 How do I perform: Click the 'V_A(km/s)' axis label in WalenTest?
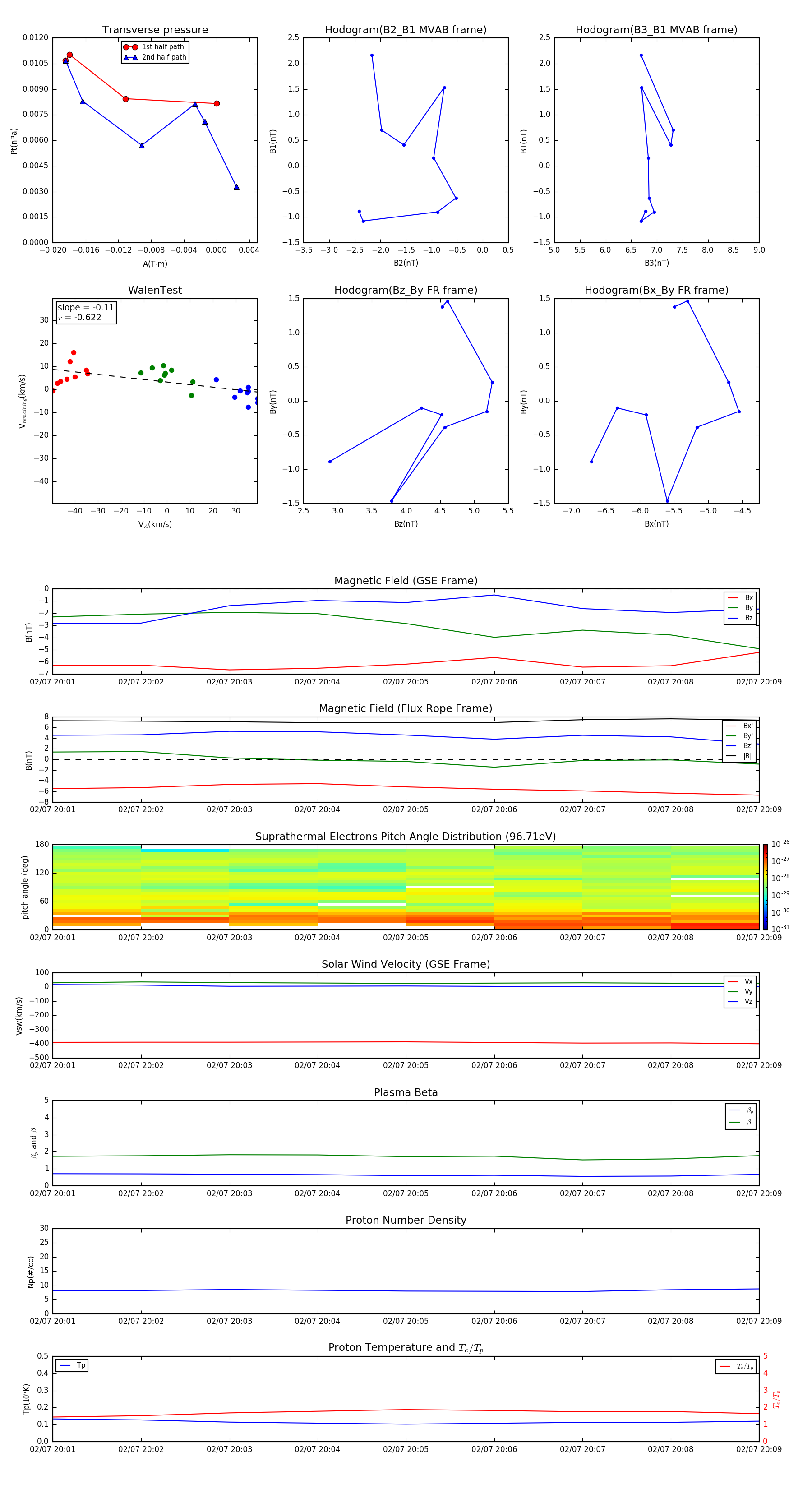155,524
